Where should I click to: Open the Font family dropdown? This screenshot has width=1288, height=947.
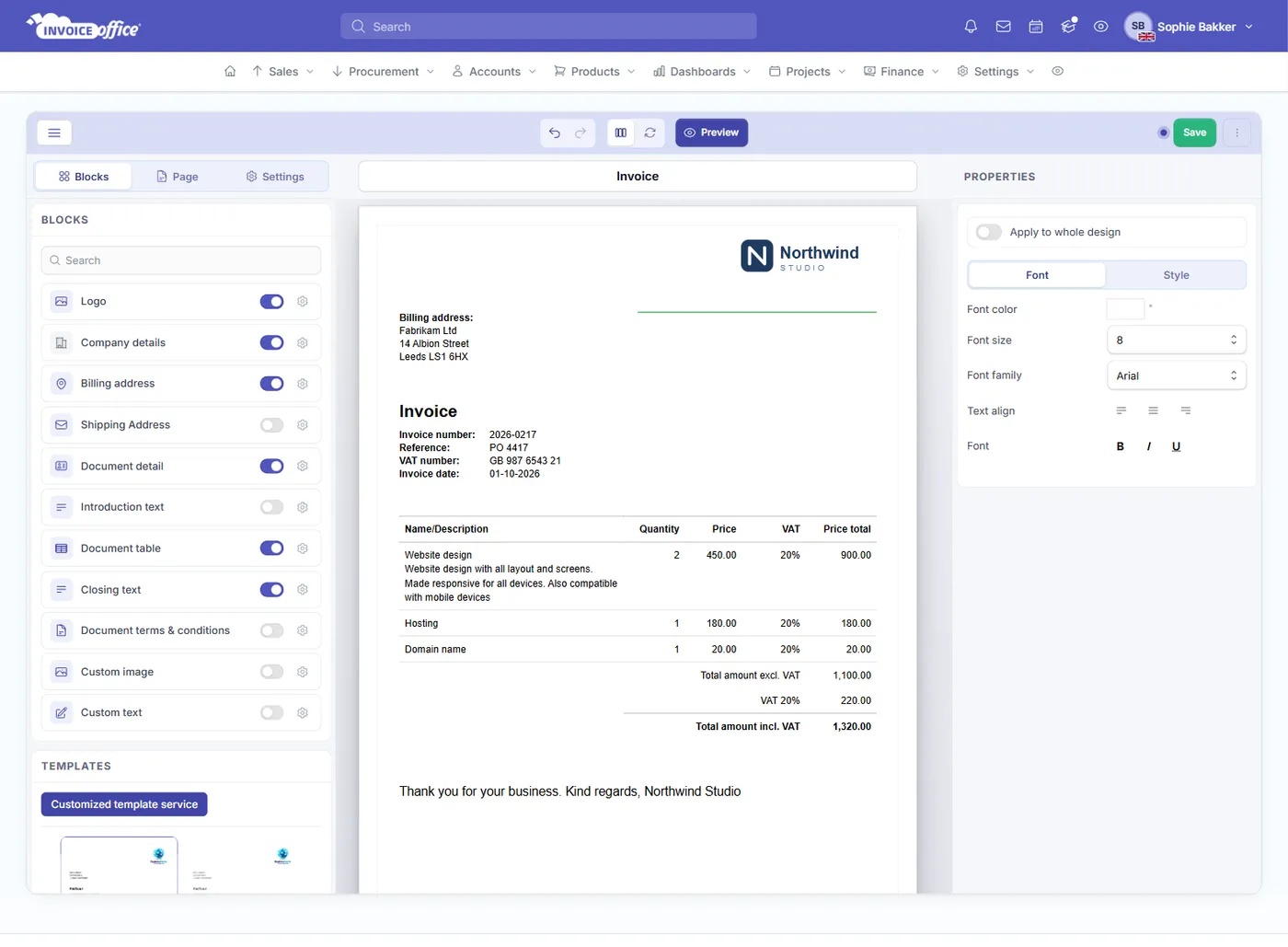pyautogui.click(x=1177, y=375)
